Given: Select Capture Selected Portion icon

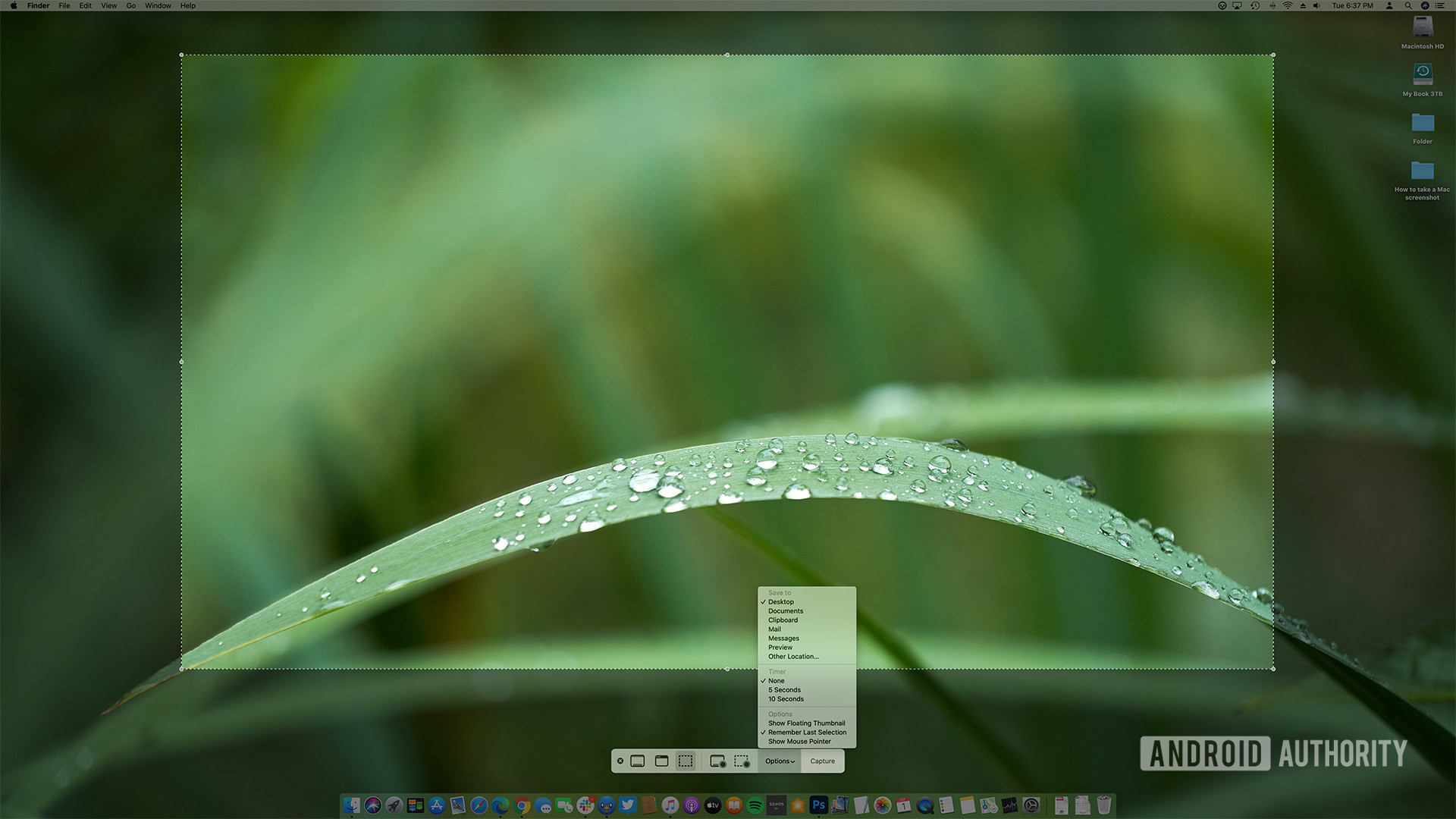Looking at the screenshot, I should (x=686, y=761).
